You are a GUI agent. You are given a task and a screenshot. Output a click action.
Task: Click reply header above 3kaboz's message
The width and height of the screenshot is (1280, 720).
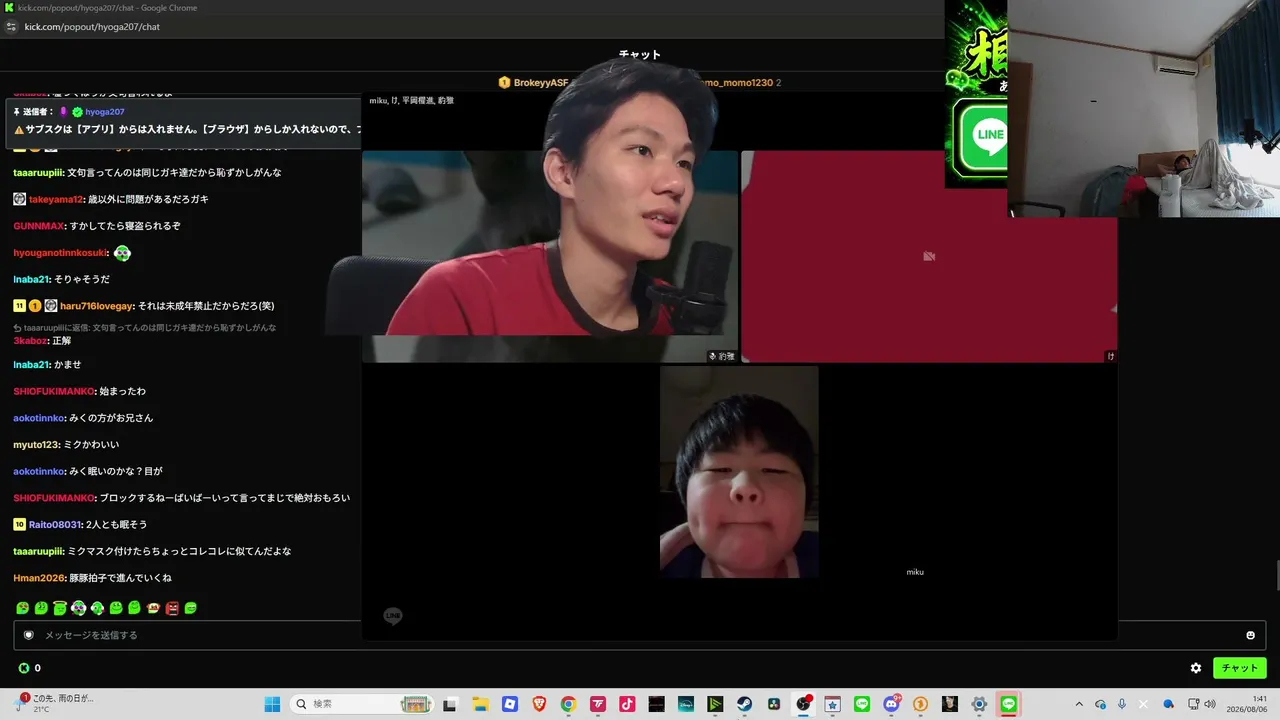coord(145,328)
